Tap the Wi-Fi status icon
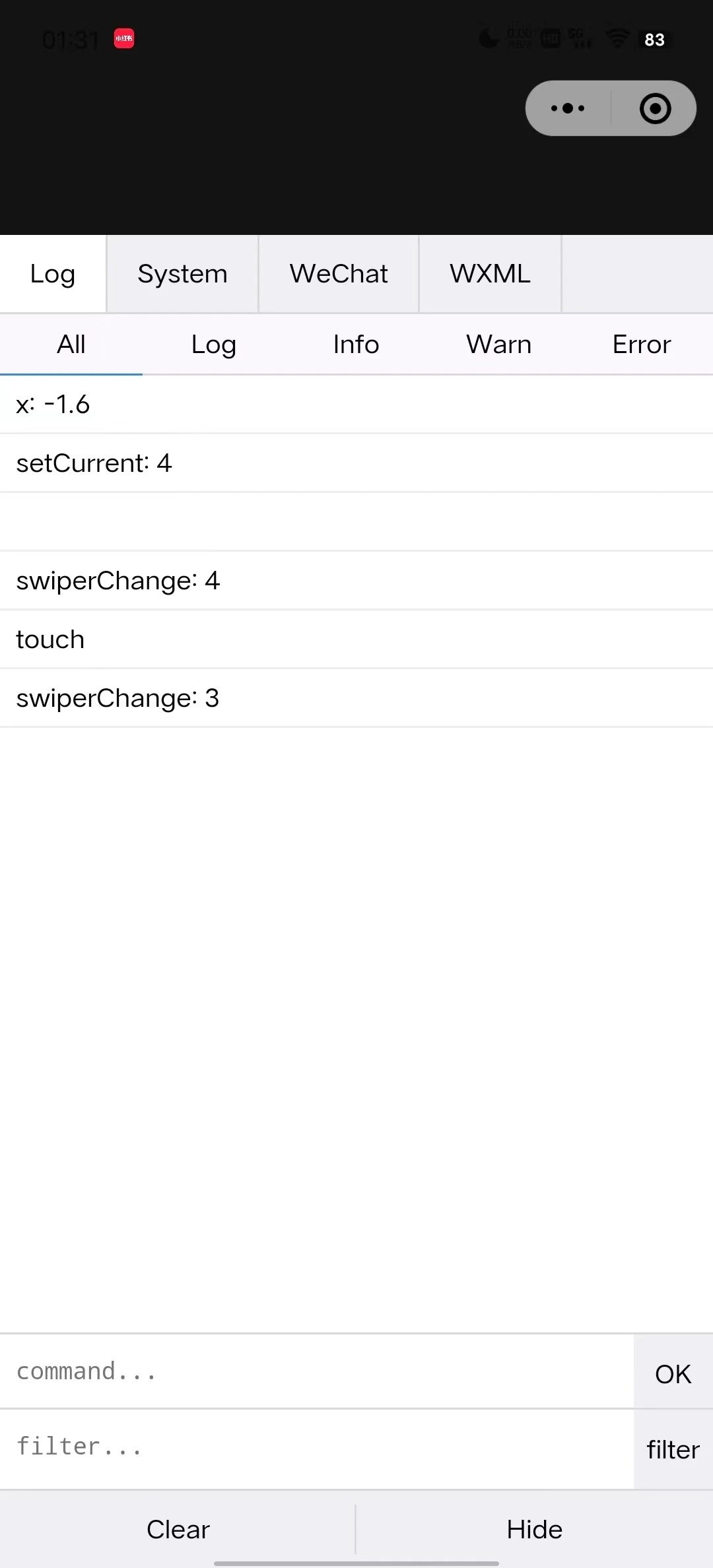The image size is (713, 1568). pyautogui.click(x=617, y=38)
